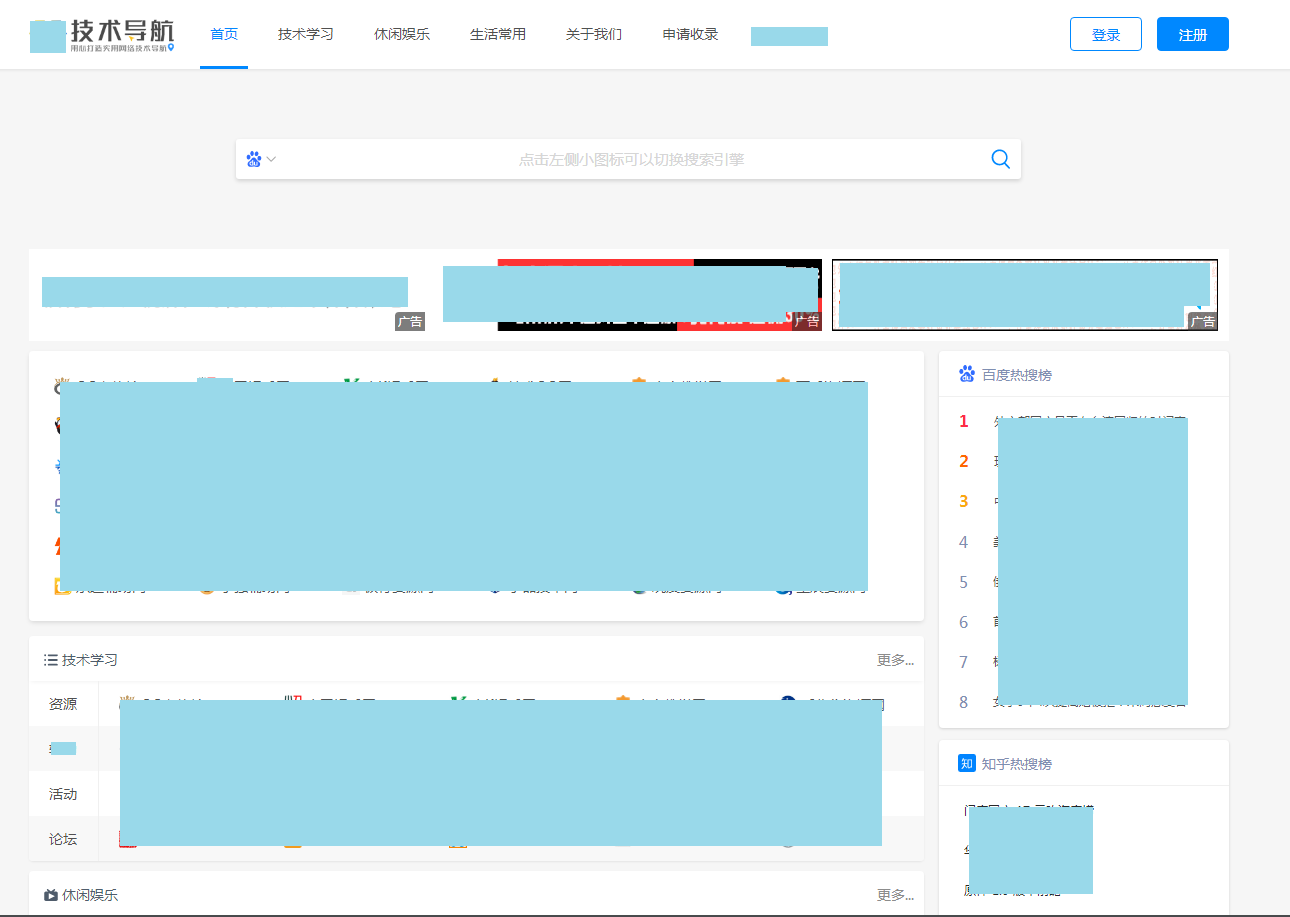Click the magnifier search icon
This screenshot has width=1290, height=917.
[x=1000, y=159]
